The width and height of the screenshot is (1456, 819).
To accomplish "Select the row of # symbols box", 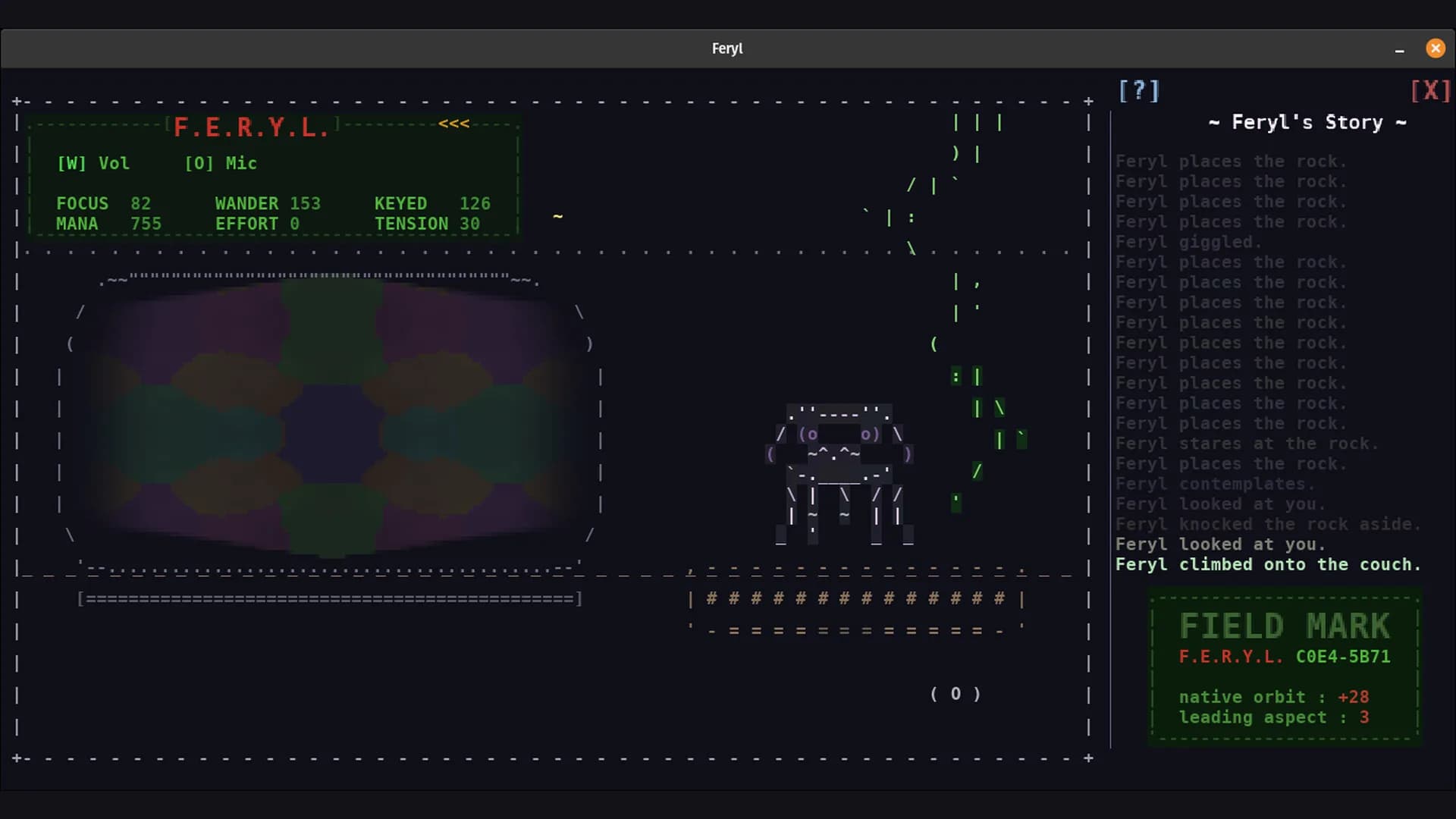I will point(856,599).
